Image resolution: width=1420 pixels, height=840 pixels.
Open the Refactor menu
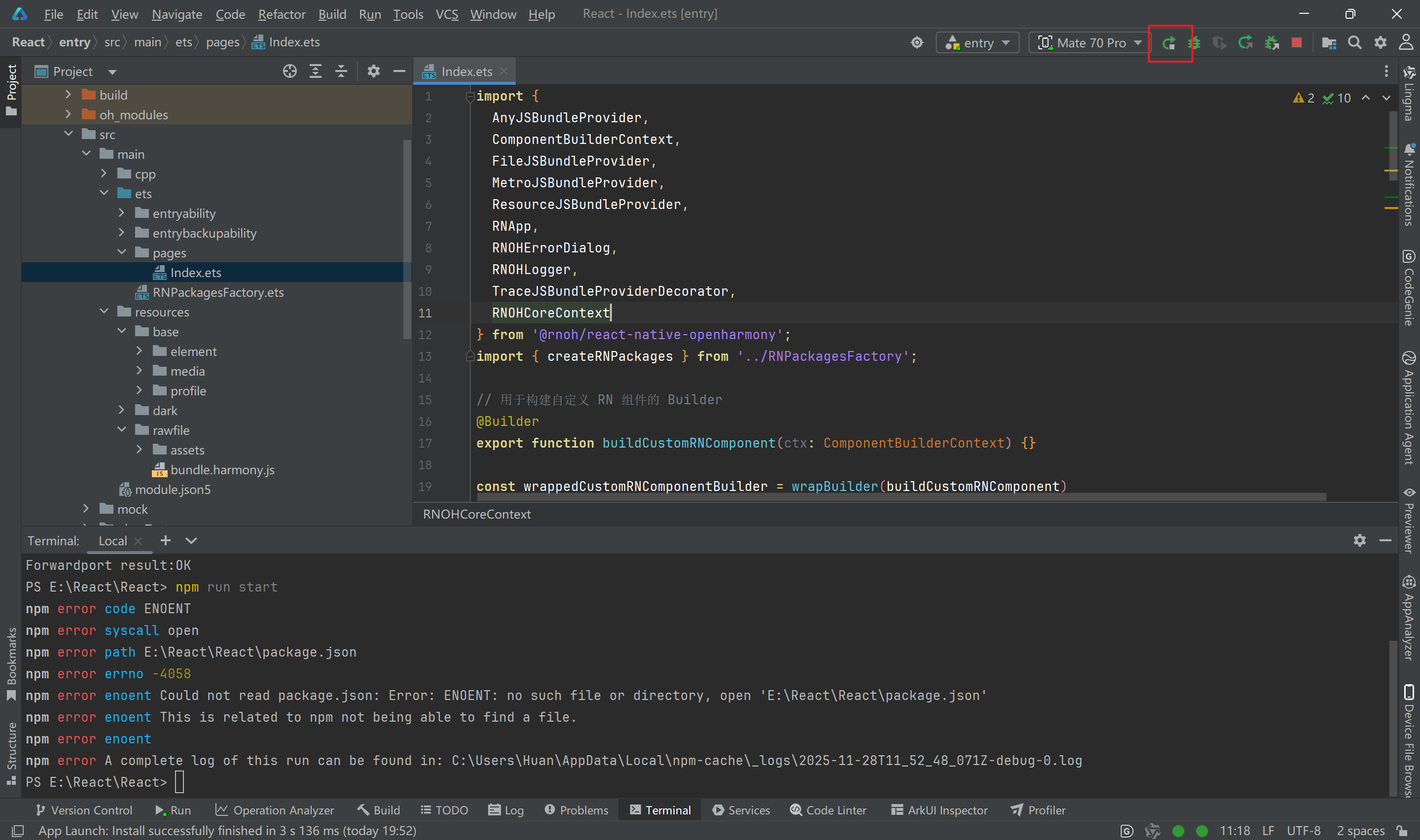[x=281, y=14]
